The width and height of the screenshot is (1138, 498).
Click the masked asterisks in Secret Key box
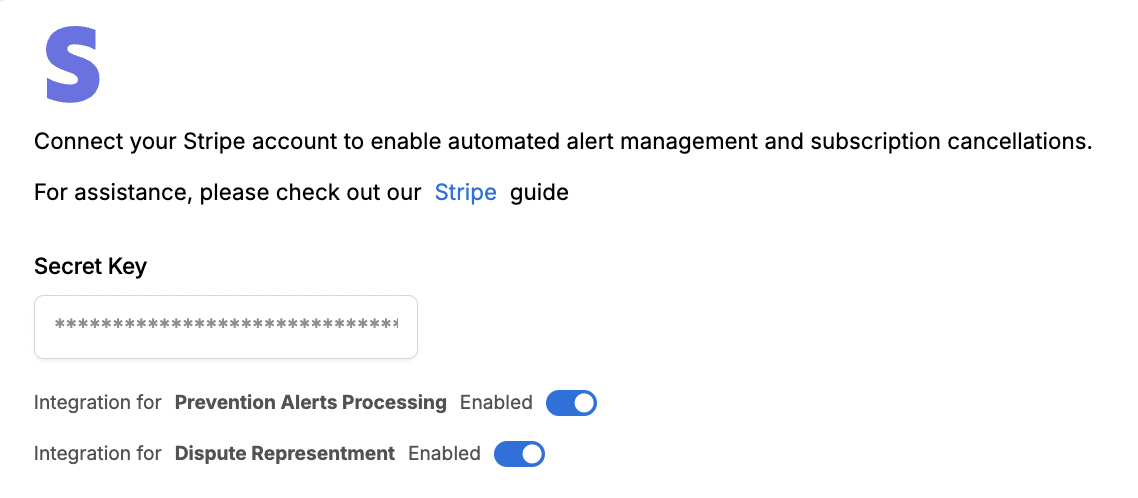point(226,324)
